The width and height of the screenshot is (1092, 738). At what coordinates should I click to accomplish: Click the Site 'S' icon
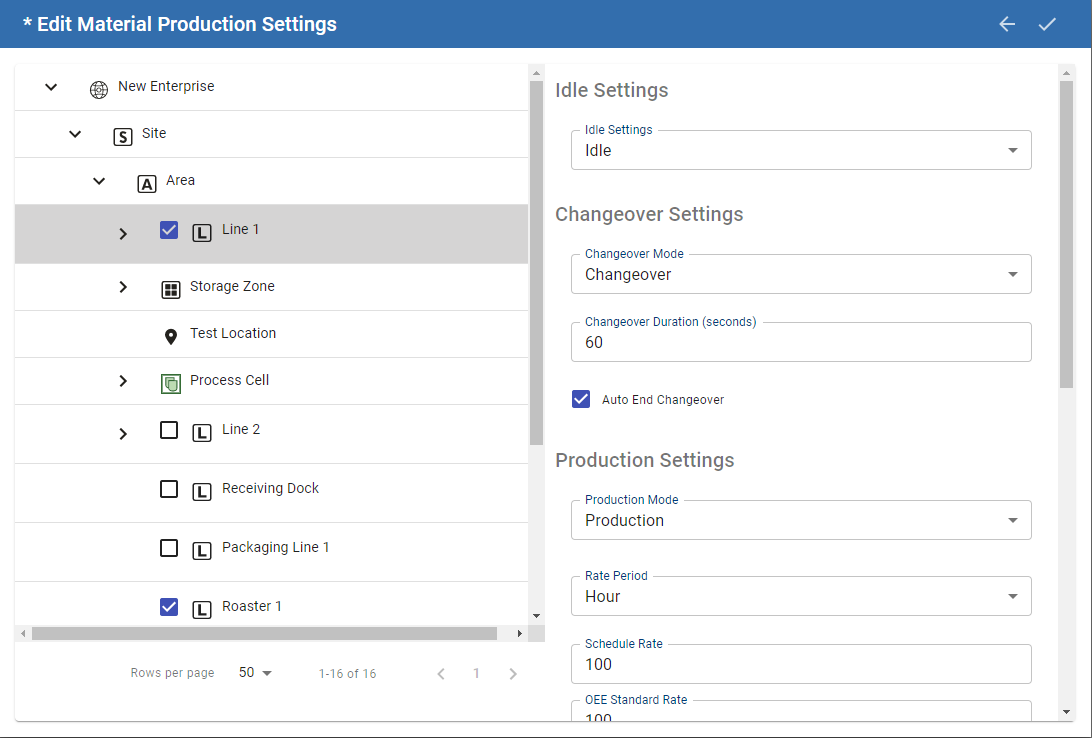click(123, 137)
